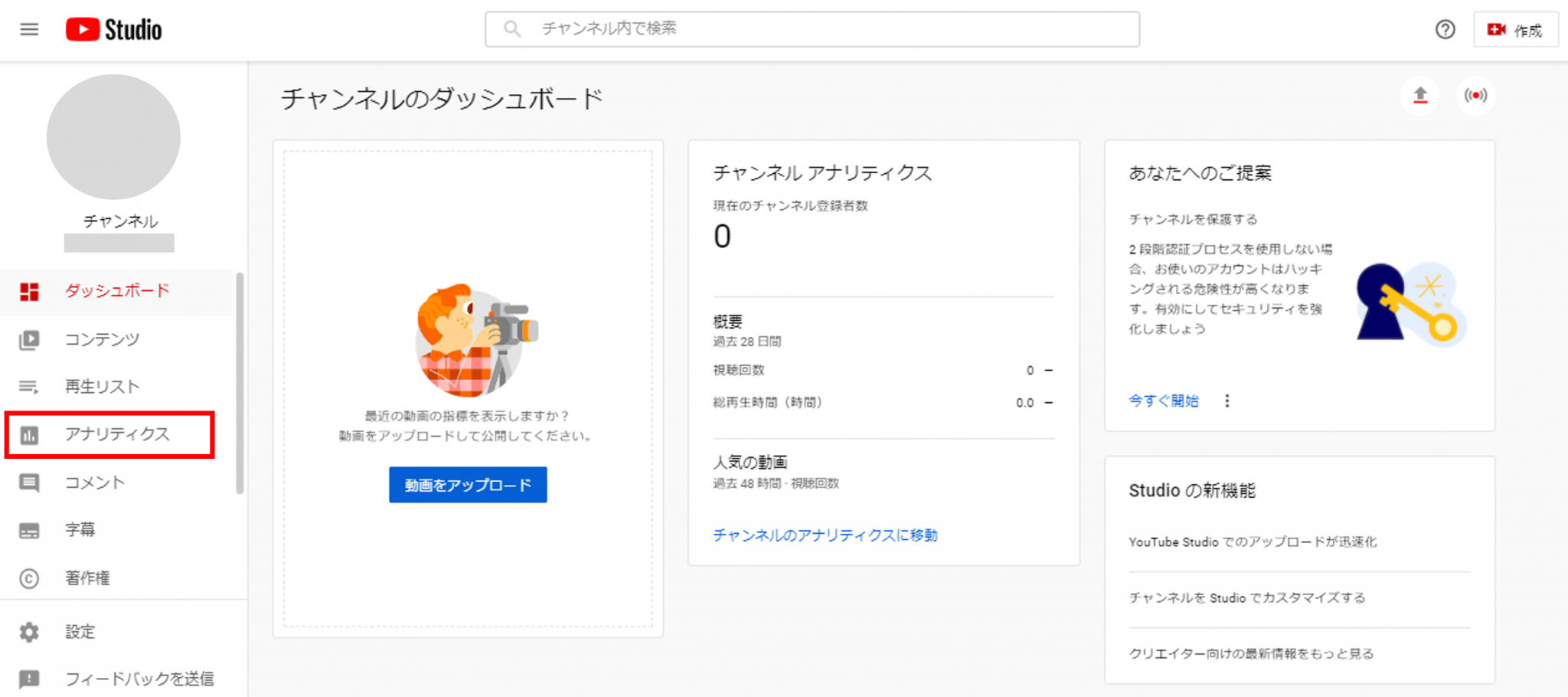Open 再生リスト in the sidebar
Screen dimensions: 1568x697
(102, 387)
